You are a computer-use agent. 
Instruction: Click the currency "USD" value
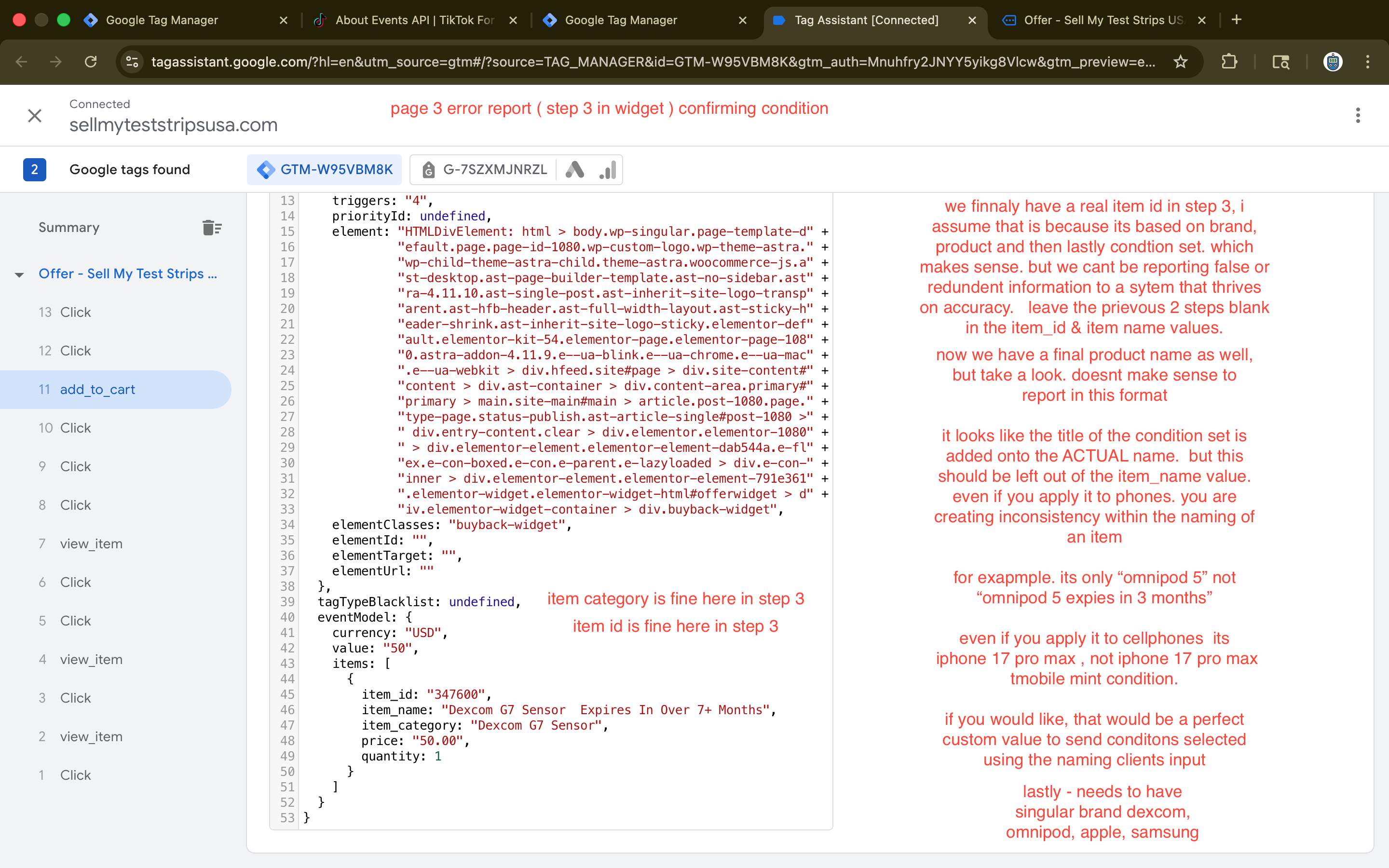423,633
